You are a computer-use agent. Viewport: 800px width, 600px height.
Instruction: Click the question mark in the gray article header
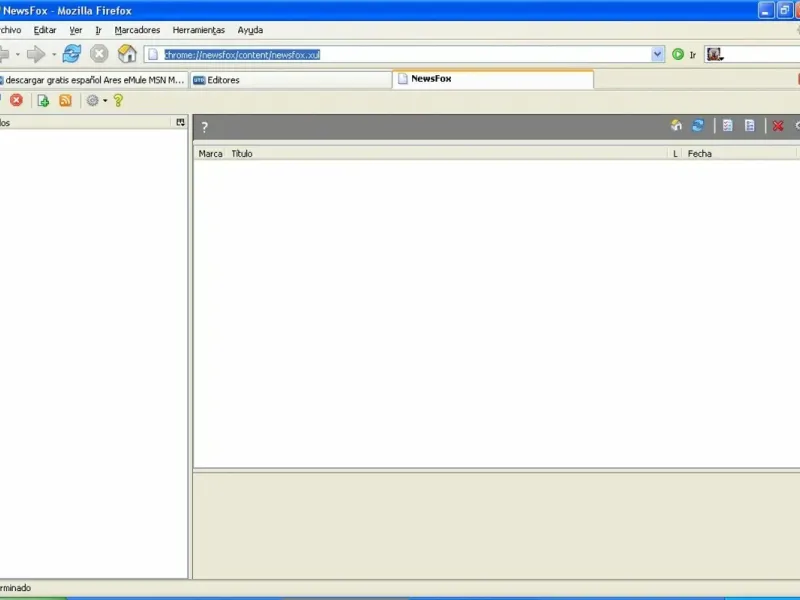coord(205,127)
